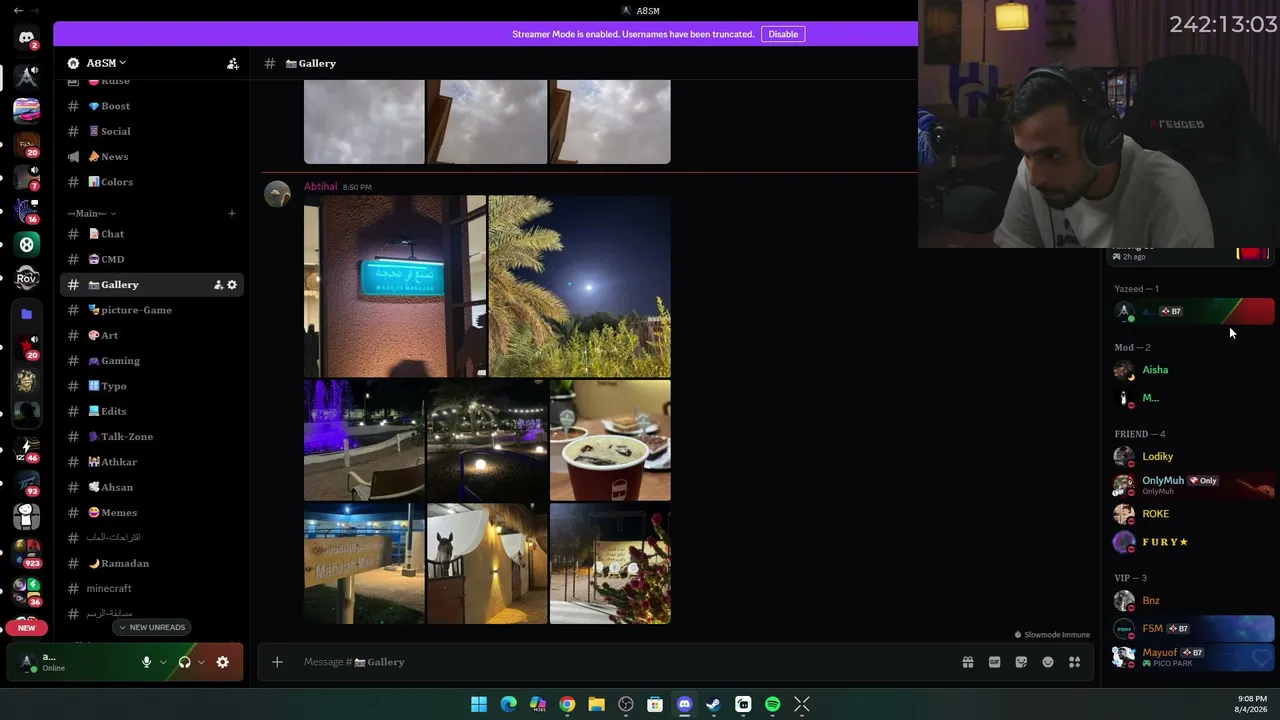Open user settings gear
Screen dimensions: 1280x720
click(222, 662)
